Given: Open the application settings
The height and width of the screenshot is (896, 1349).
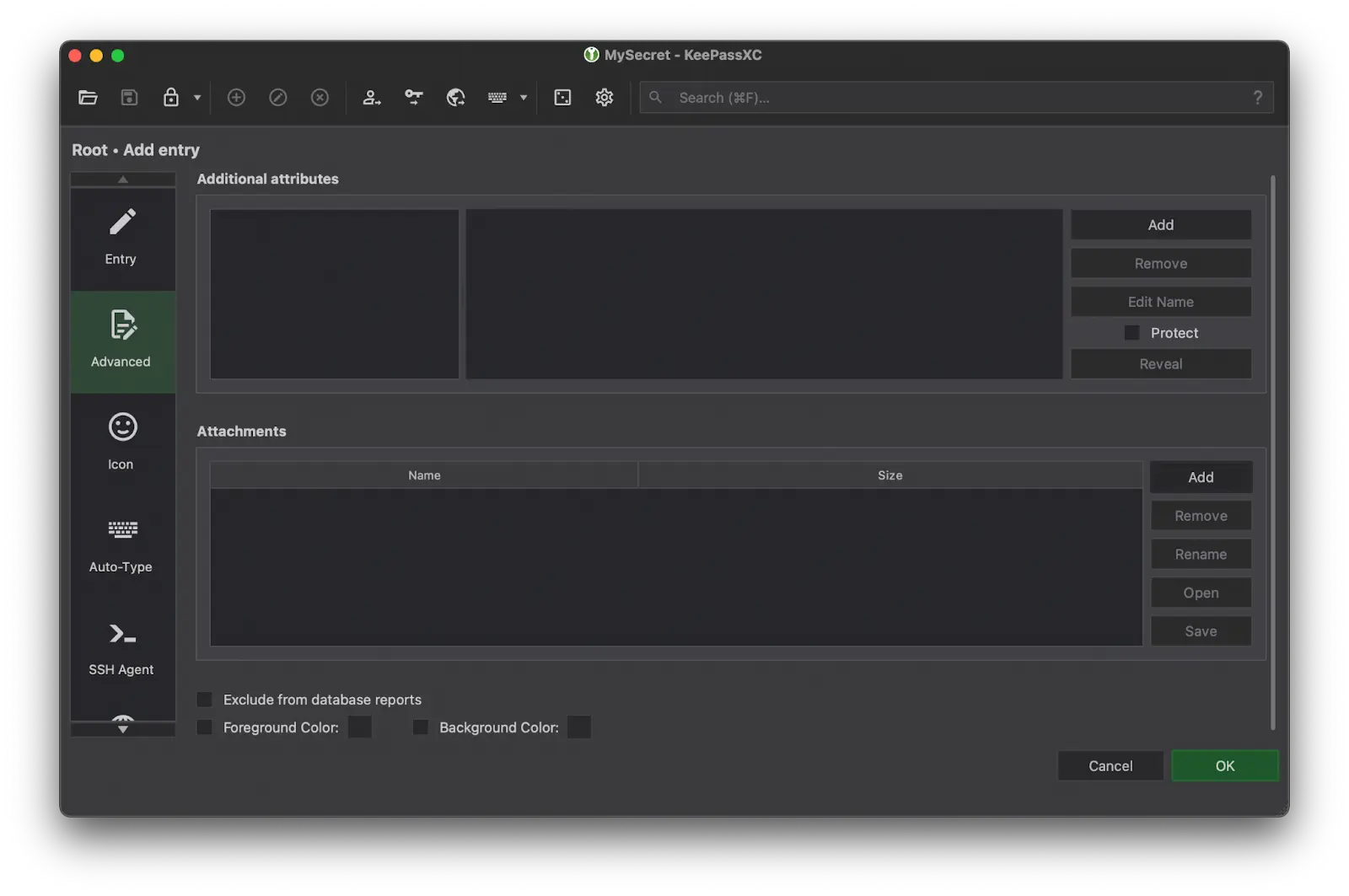Looking at the screenshot, I should 604,97.
